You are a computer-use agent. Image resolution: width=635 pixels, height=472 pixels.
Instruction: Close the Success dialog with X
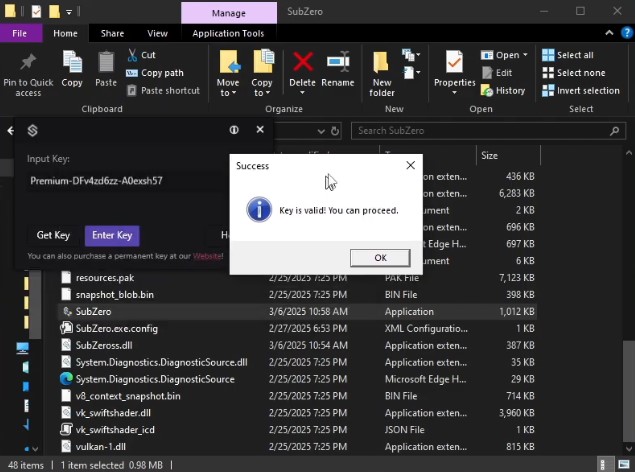(410, 165)
